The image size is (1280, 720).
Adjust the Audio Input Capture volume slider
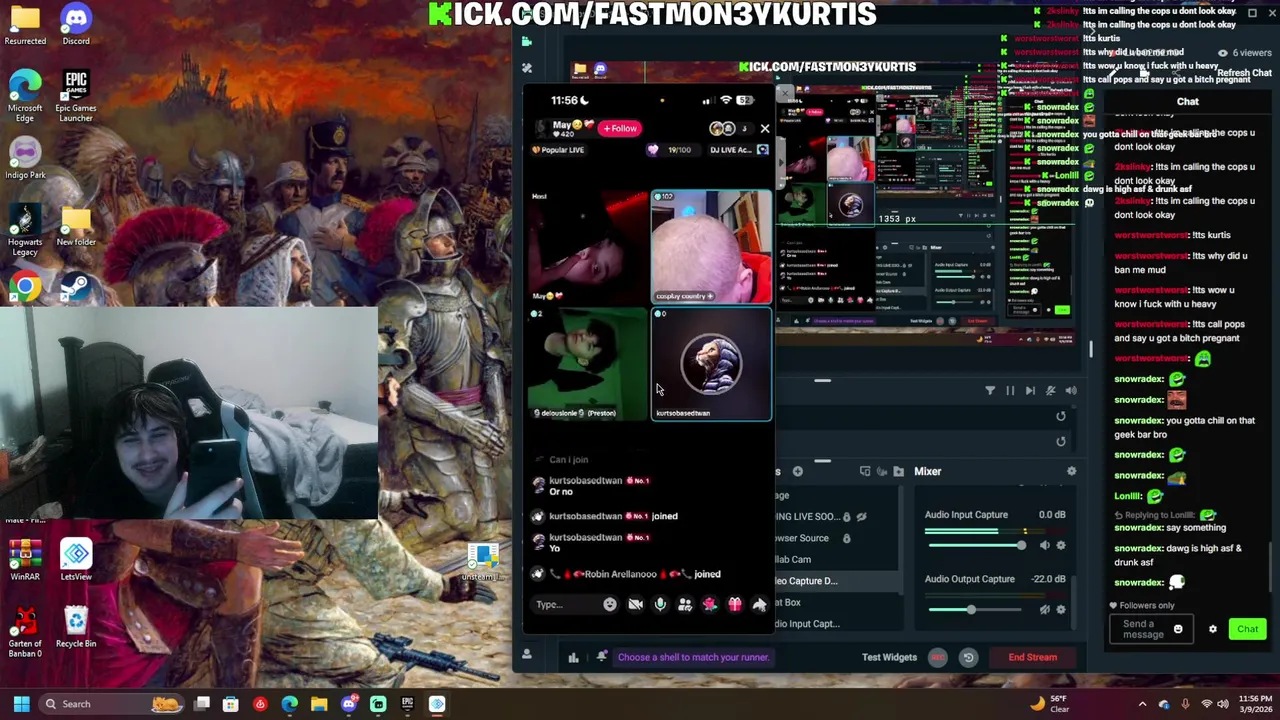[x=976, y=545]
